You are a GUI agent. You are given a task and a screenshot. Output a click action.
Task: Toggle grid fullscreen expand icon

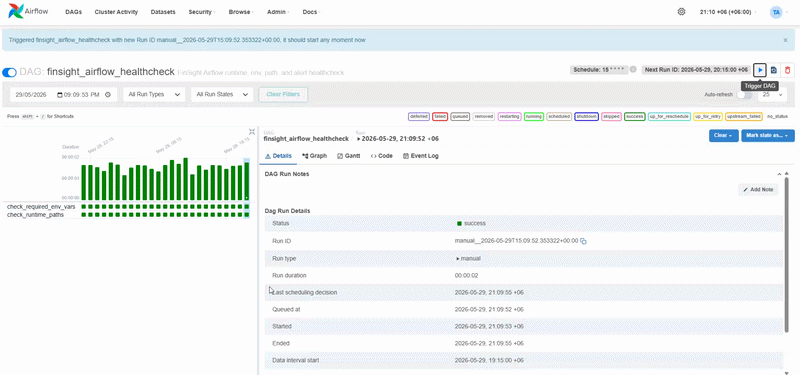tap(252, 132)
